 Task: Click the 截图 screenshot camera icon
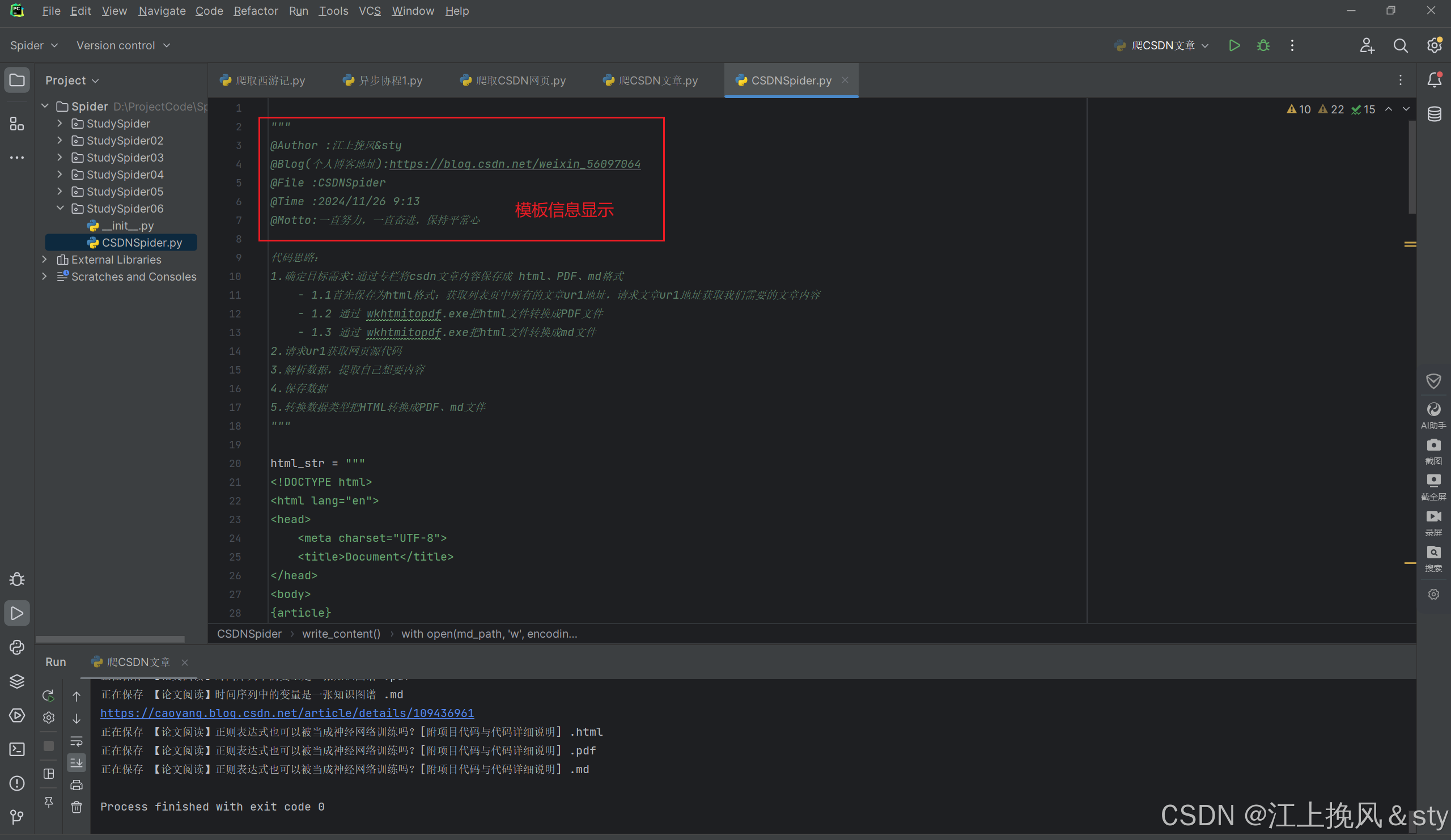pyautogui.click(x=1433, y=451)
